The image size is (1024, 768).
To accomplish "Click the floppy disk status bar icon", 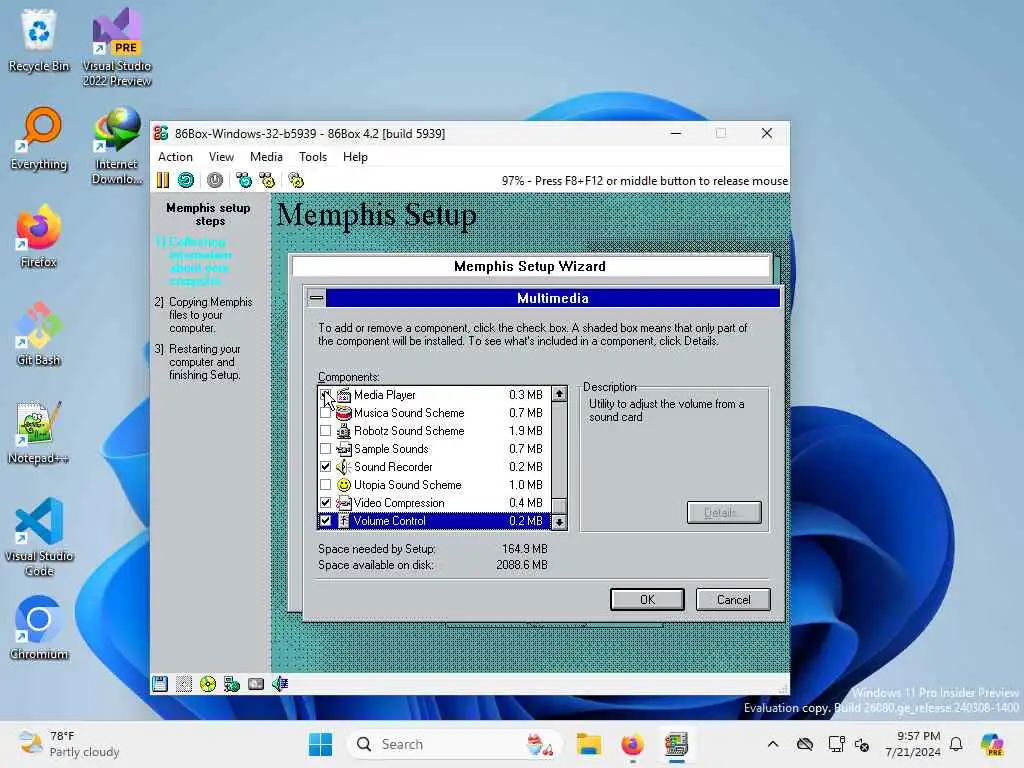I will tap(160, 684).
